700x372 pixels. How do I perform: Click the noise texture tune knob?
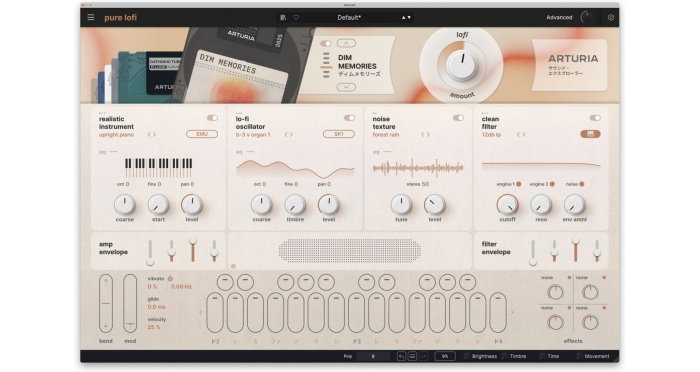401,205
